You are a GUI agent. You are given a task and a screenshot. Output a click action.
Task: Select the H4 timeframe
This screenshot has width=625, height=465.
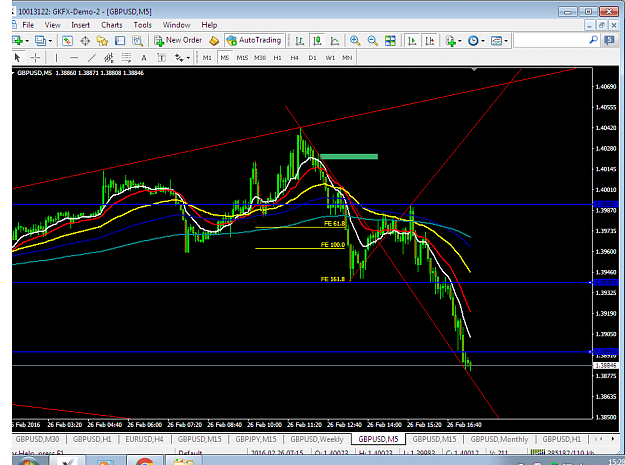[295, 58]
